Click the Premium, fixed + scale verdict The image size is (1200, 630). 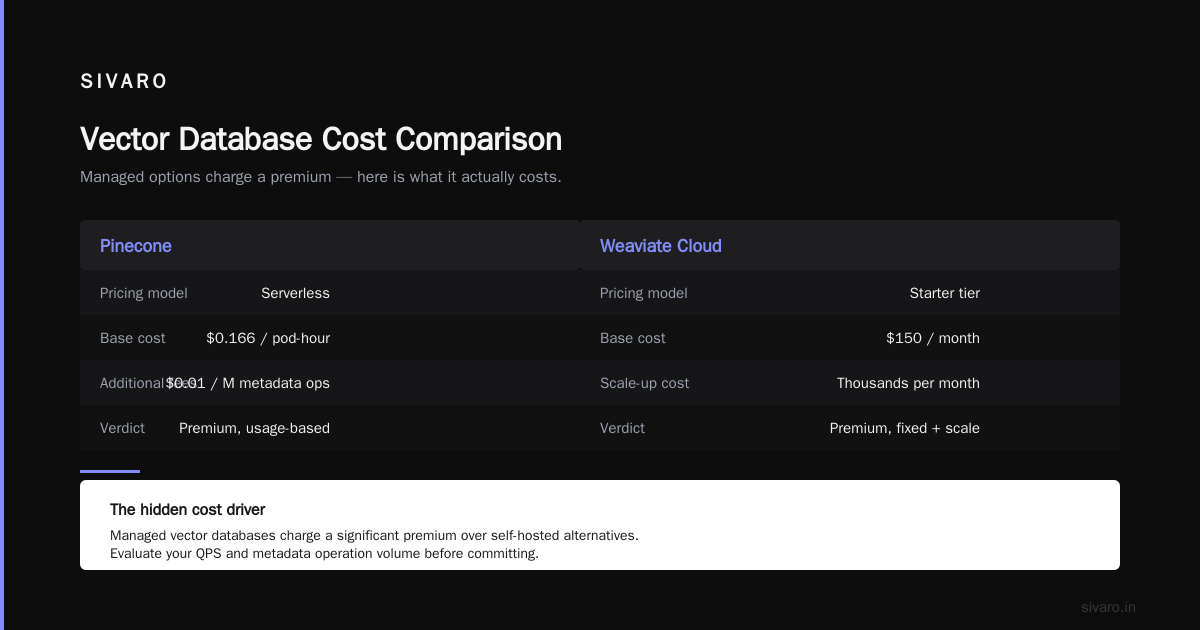coord(905,428)
